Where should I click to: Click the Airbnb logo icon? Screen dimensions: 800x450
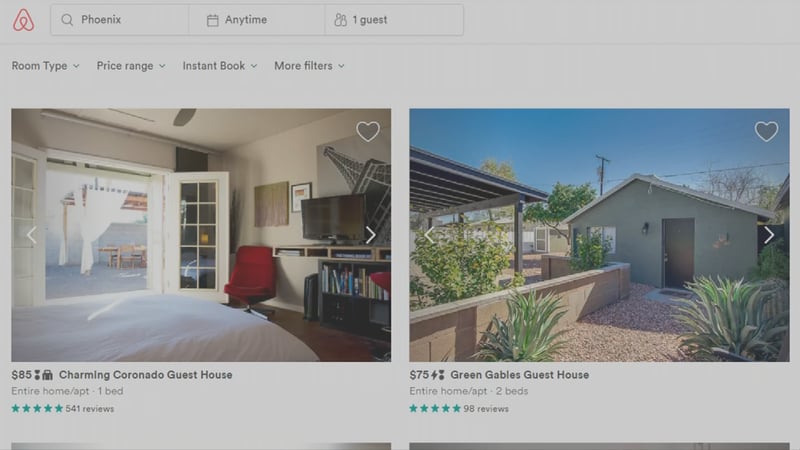tap(23, 20)
